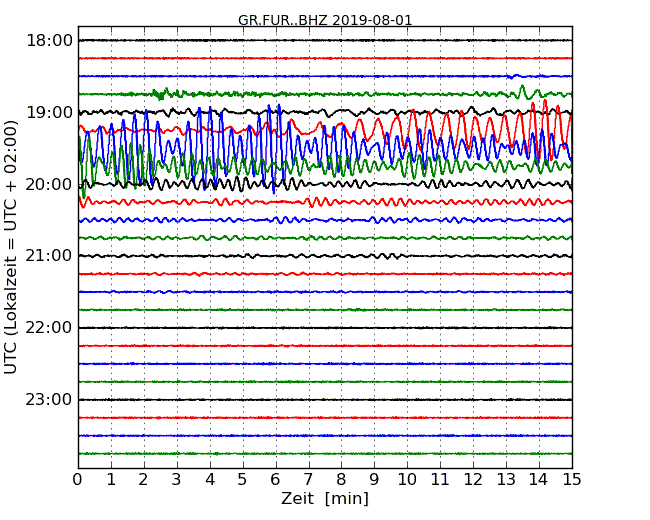Click x-axis tick label 8
The width and height of the screenshot is (650, 520).
[x=342, y=479]
